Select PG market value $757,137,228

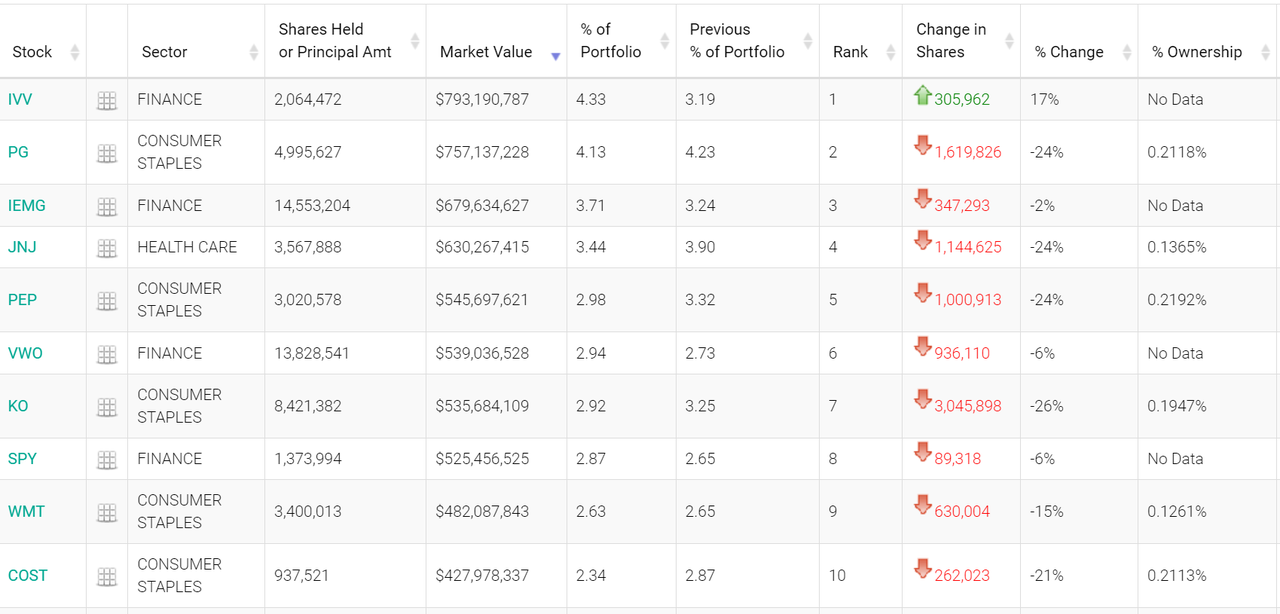tap(482, 153)
